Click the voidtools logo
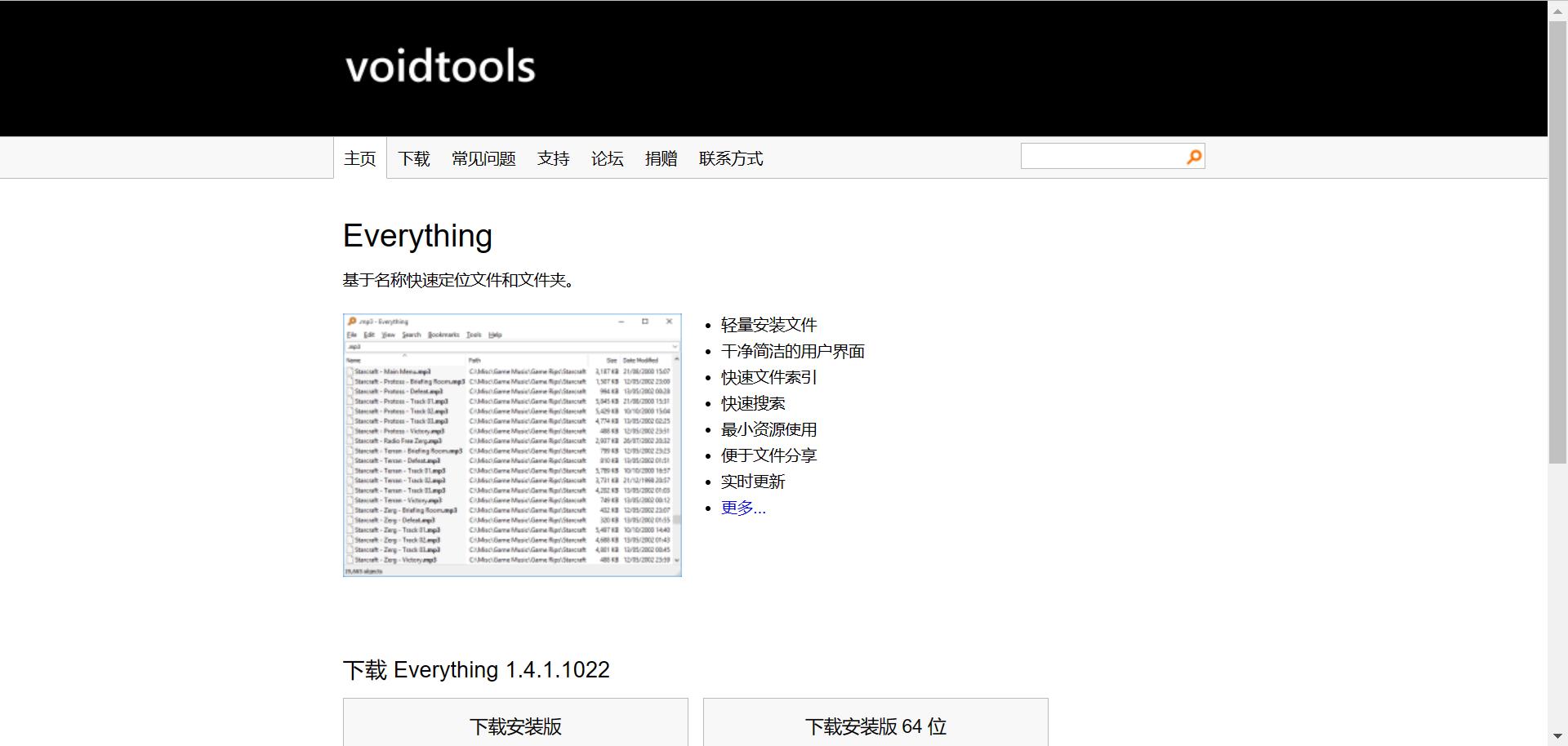 (x=439, y=67)
